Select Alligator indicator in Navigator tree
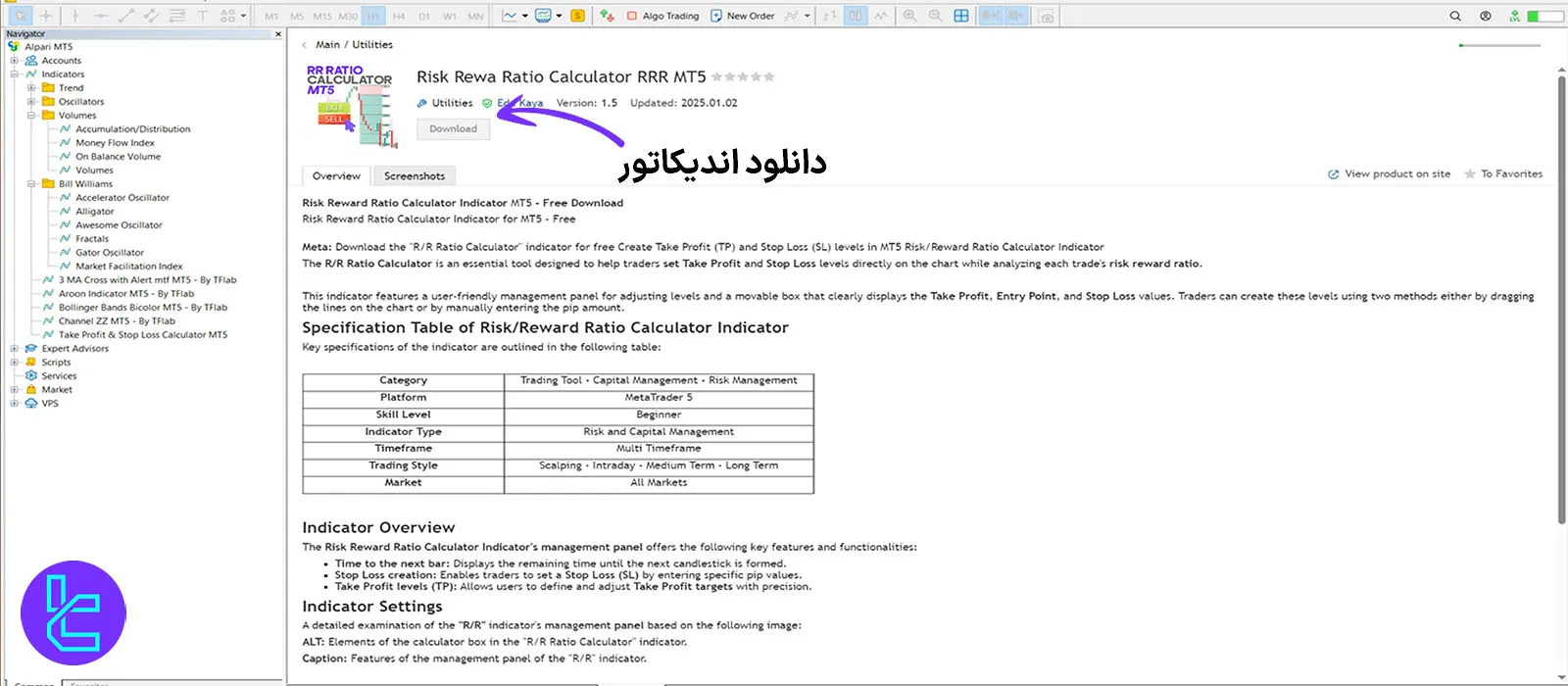Screen dimensions: 1568x686 94,212
